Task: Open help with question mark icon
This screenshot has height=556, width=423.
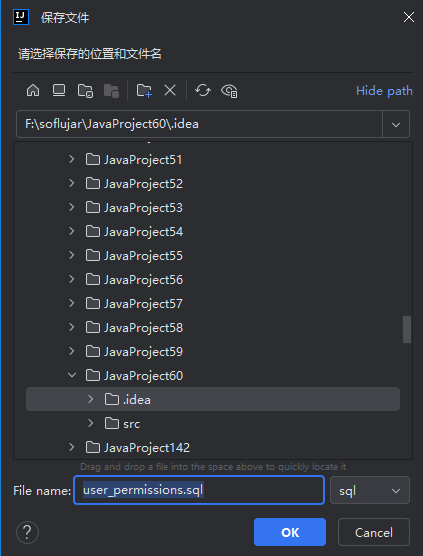Action: [x=27, y=532]
